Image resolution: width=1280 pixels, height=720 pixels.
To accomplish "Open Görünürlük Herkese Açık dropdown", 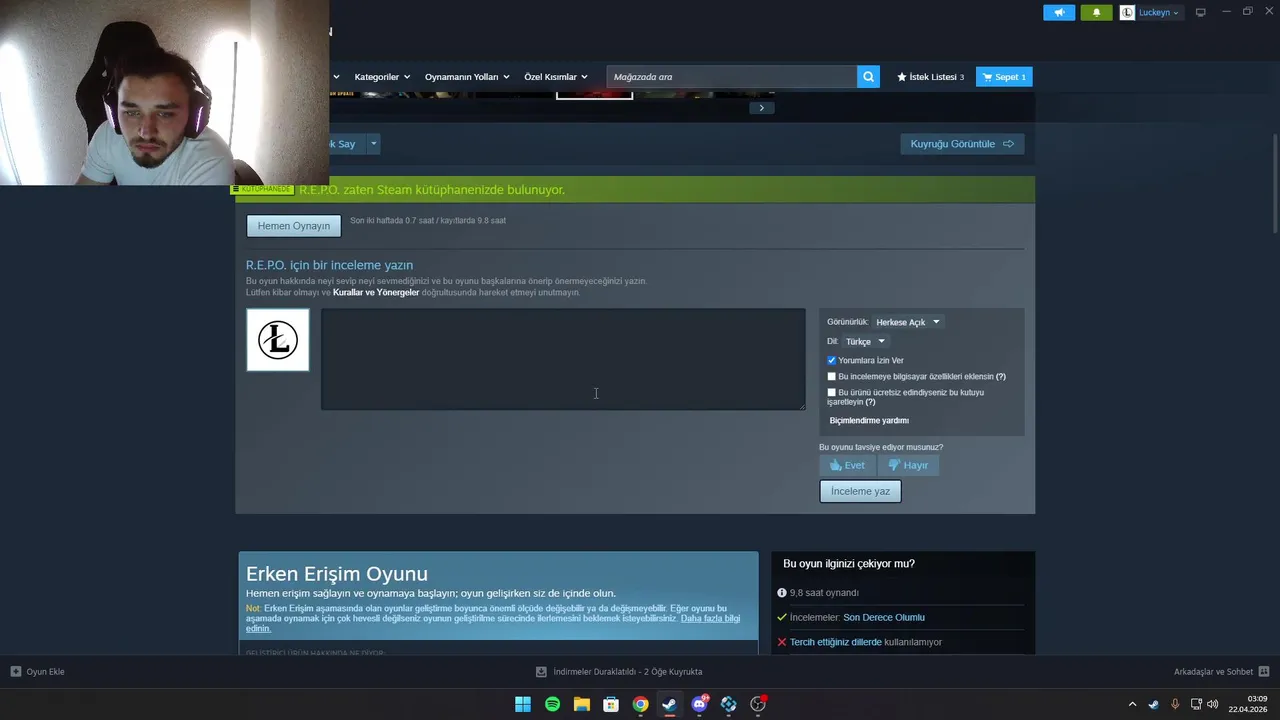I will pyautogui.click(x=908, y=322).
